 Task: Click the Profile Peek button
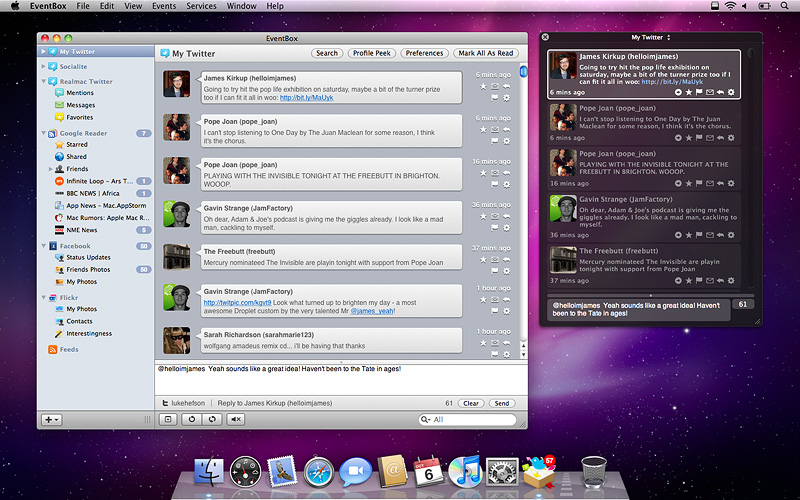[x=371, y=53]
